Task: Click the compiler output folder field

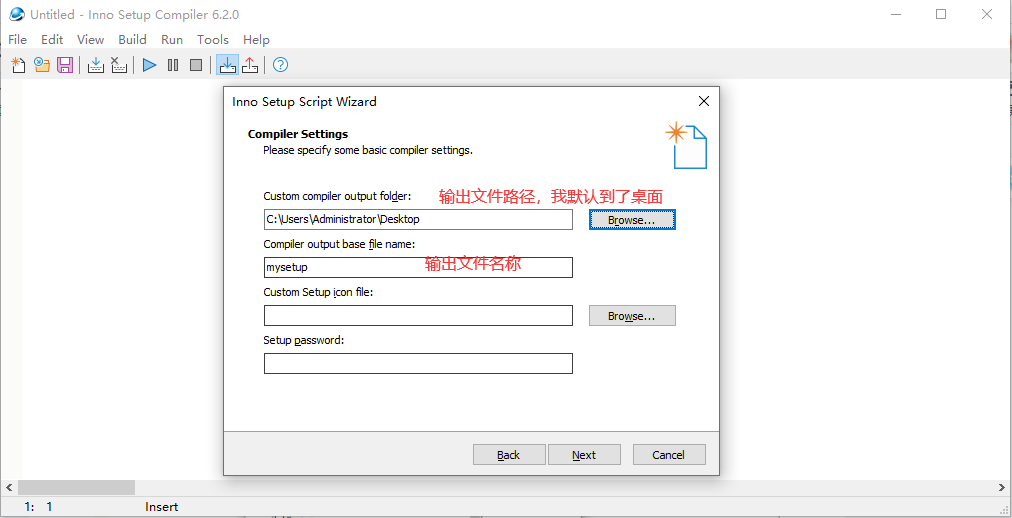Action: click(418, 219)
